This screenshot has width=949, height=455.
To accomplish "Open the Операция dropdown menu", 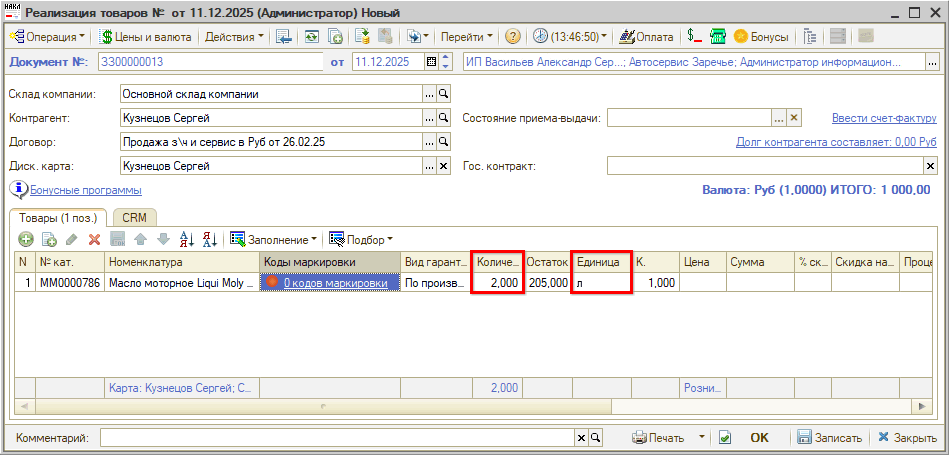I will tap(48, 37).
